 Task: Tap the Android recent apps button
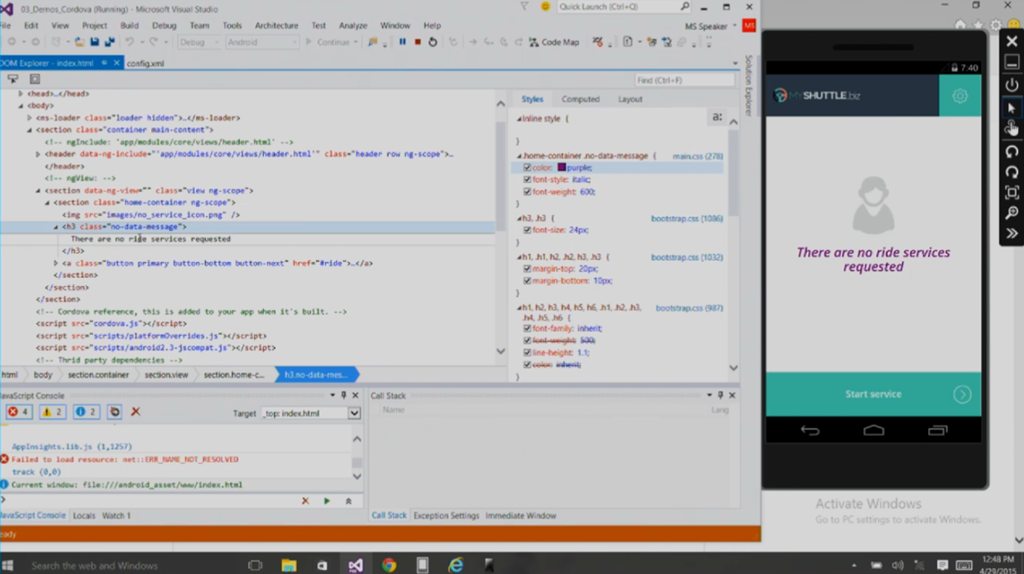coord(938,430)
